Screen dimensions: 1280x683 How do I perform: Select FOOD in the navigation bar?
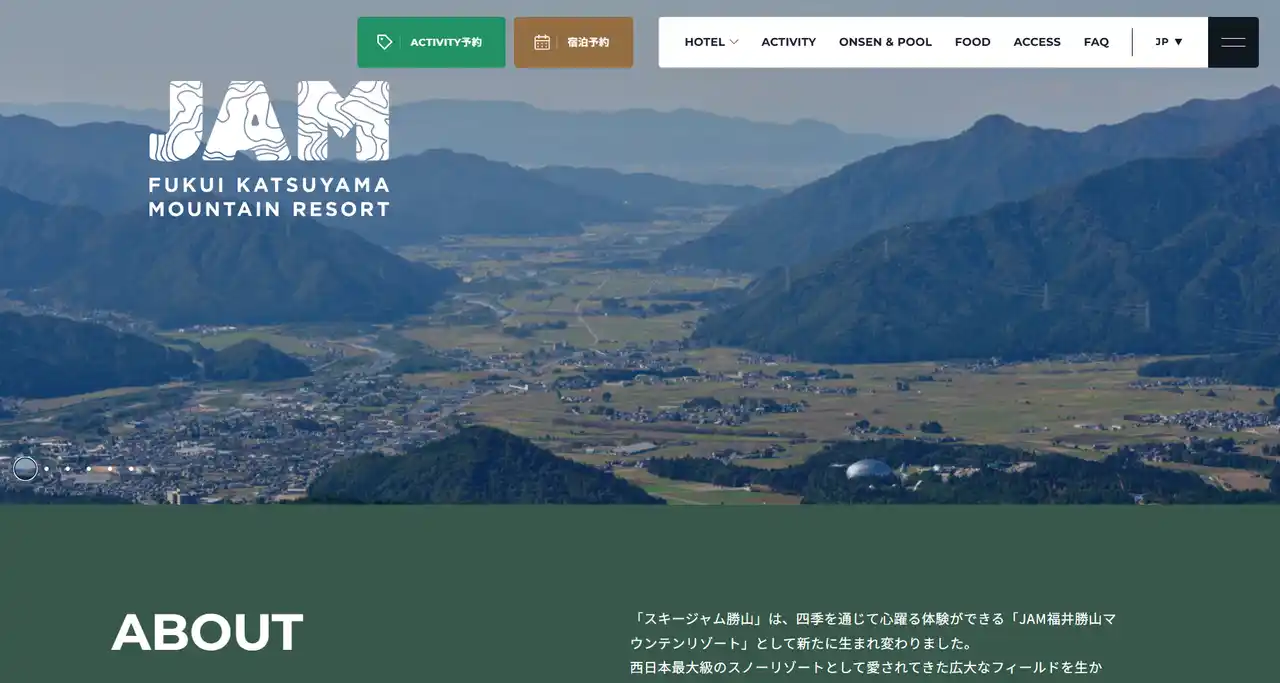(972, 42)
